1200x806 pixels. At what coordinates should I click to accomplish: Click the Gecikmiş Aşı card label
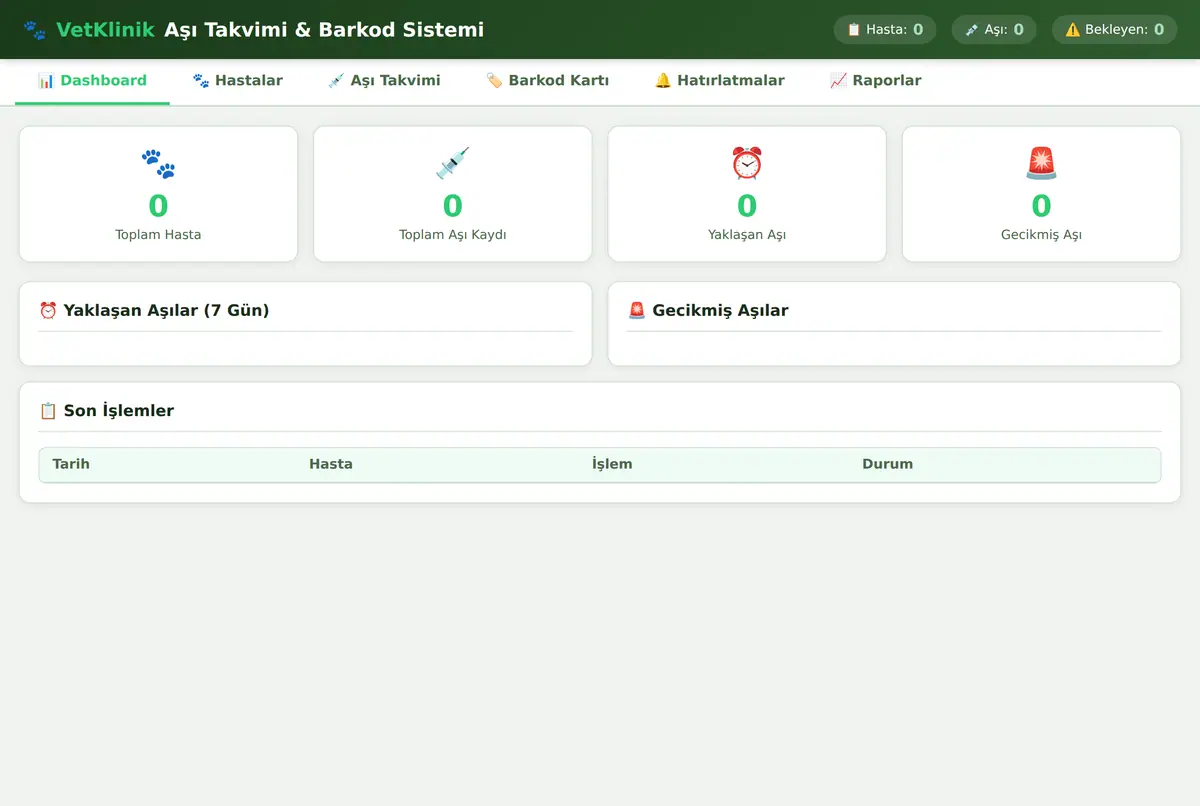[1041, 235]
